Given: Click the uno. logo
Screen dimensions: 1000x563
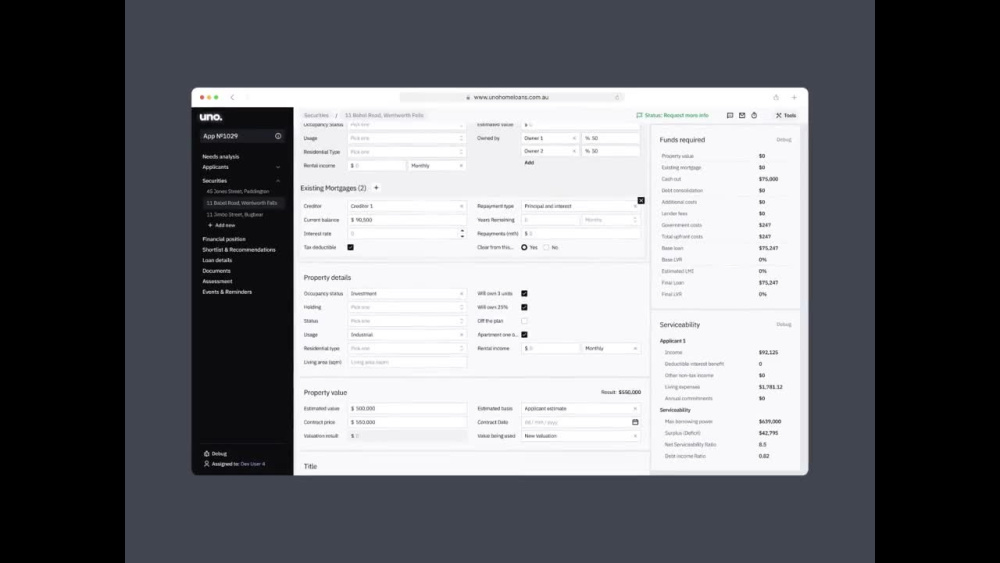Looking at the screenshot, I should [x=210, y=117].
